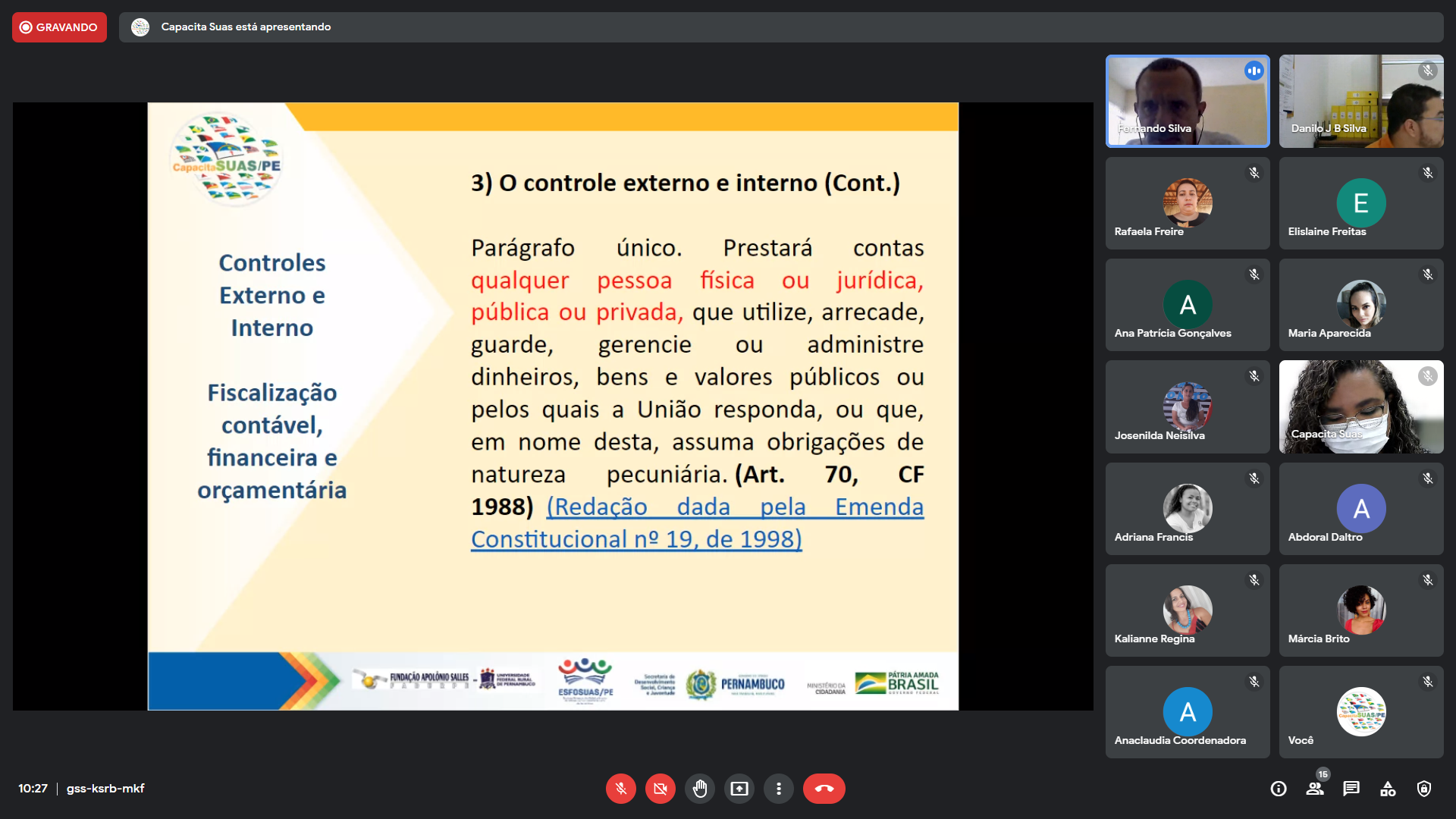Click the gss-ksrb-mkf meeting code
Viewport: 1456px width, 819px height.
pos(105,789)
